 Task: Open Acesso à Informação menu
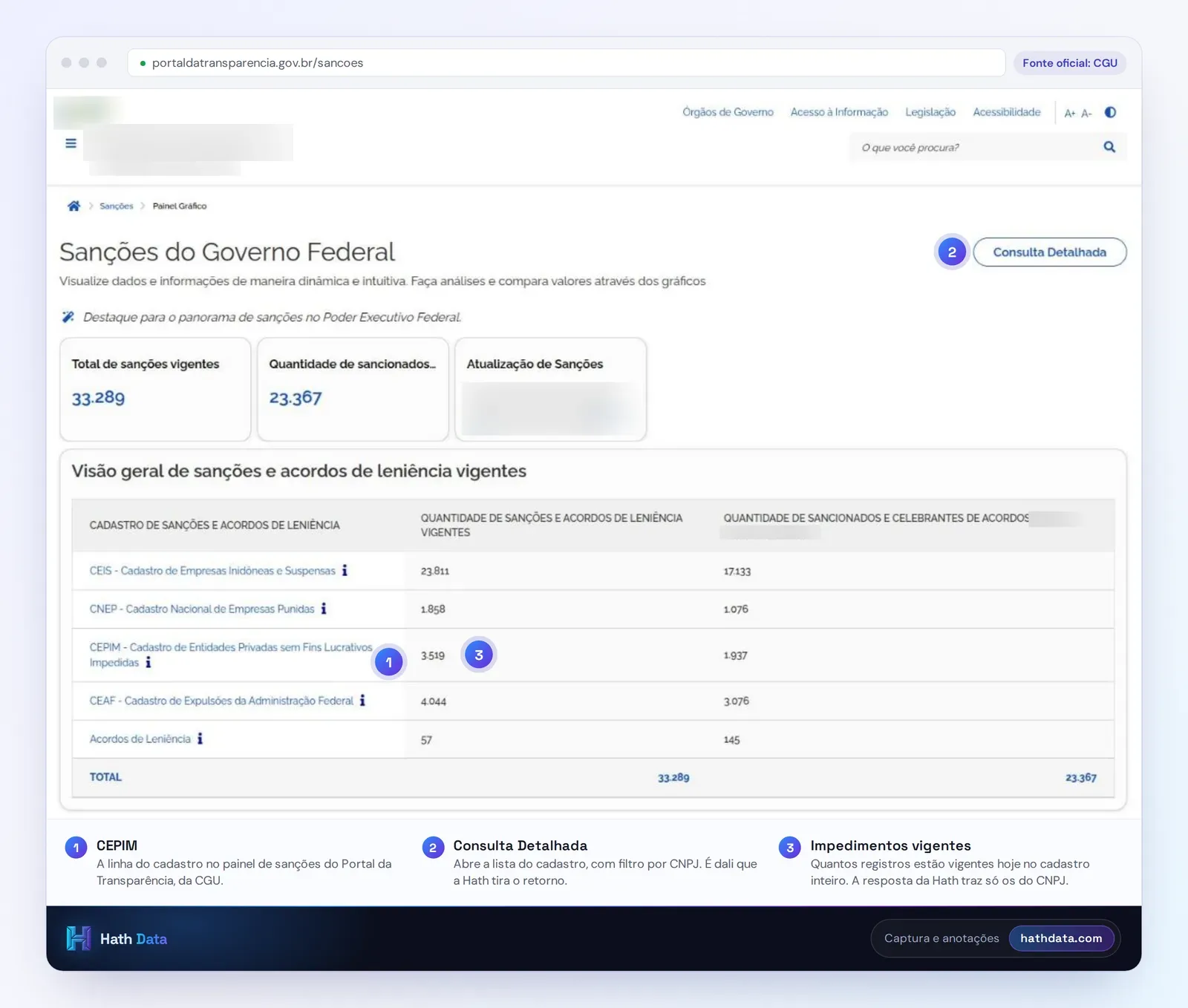839,112
